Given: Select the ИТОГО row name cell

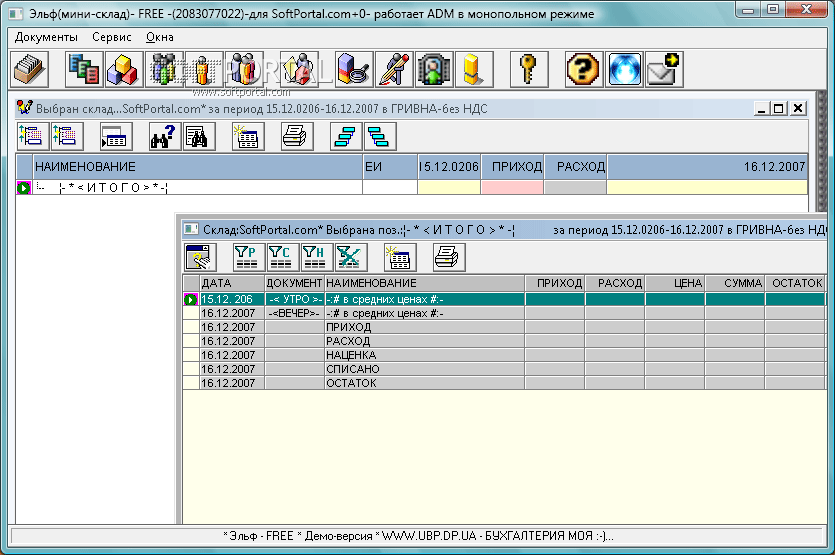Looking at the screenshot, I should [x=198, y=187].
